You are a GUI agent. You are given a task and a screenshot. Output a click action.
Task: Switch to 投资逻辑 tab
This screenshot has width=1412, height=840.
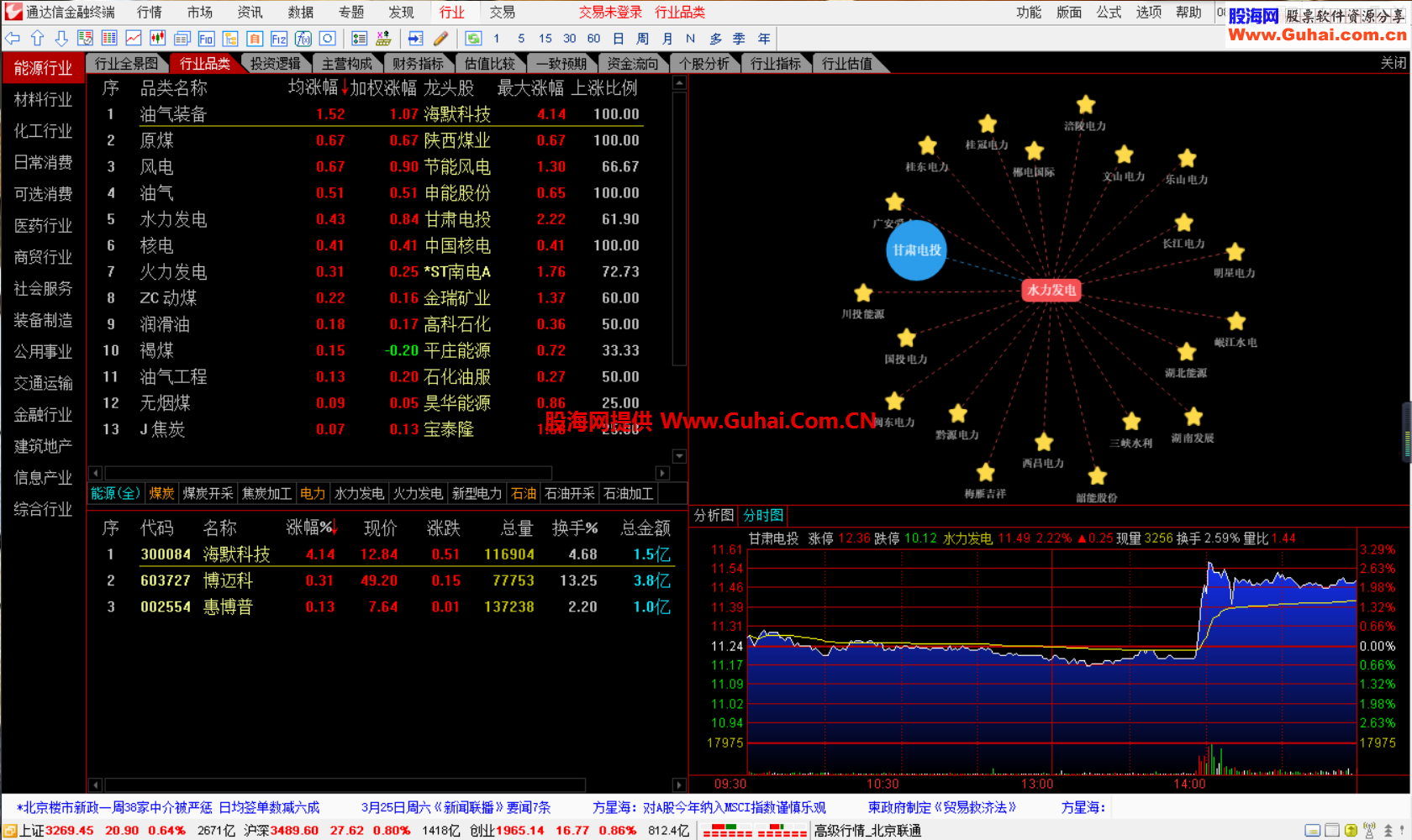pos(275,63)
